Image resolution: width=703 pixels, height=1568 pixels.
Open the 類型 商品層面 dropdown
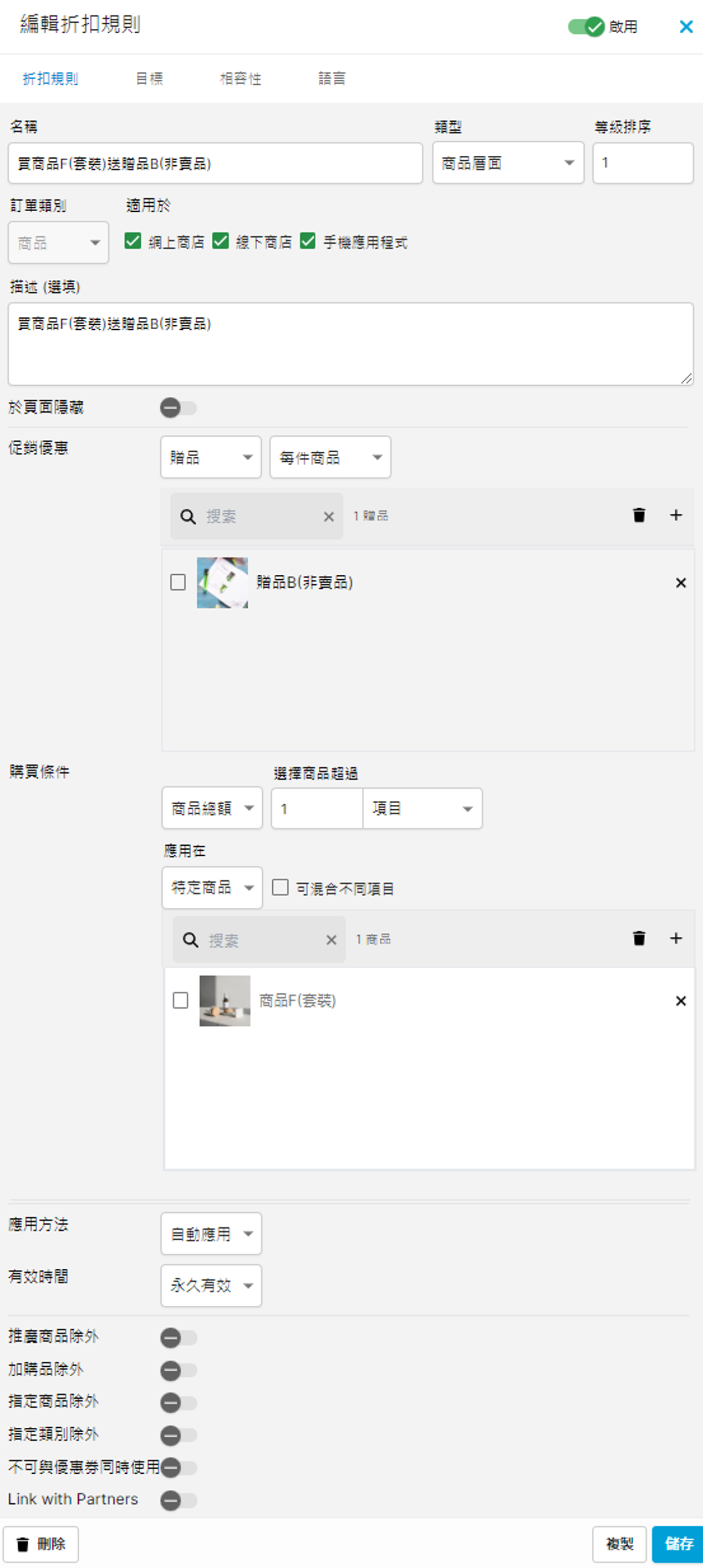[x=508, y=163]
